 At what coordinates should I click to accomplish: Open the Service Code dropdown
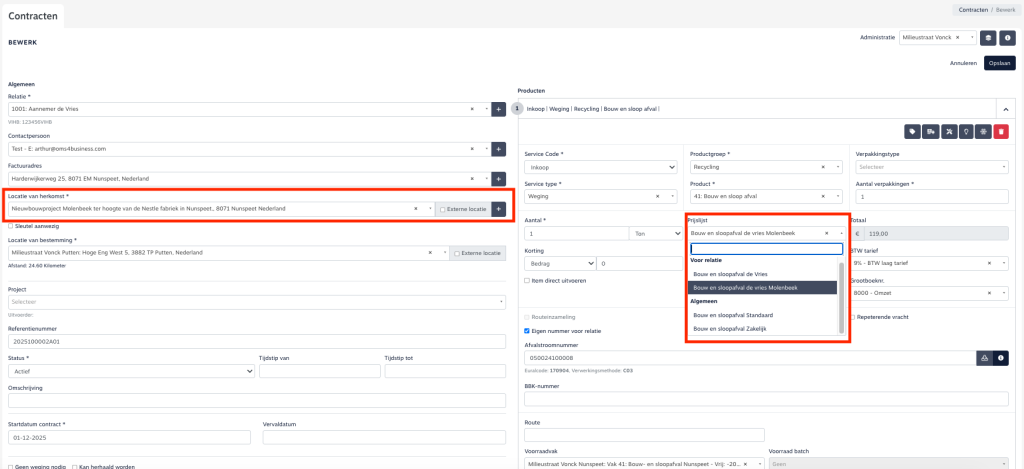tap(600, 167)
